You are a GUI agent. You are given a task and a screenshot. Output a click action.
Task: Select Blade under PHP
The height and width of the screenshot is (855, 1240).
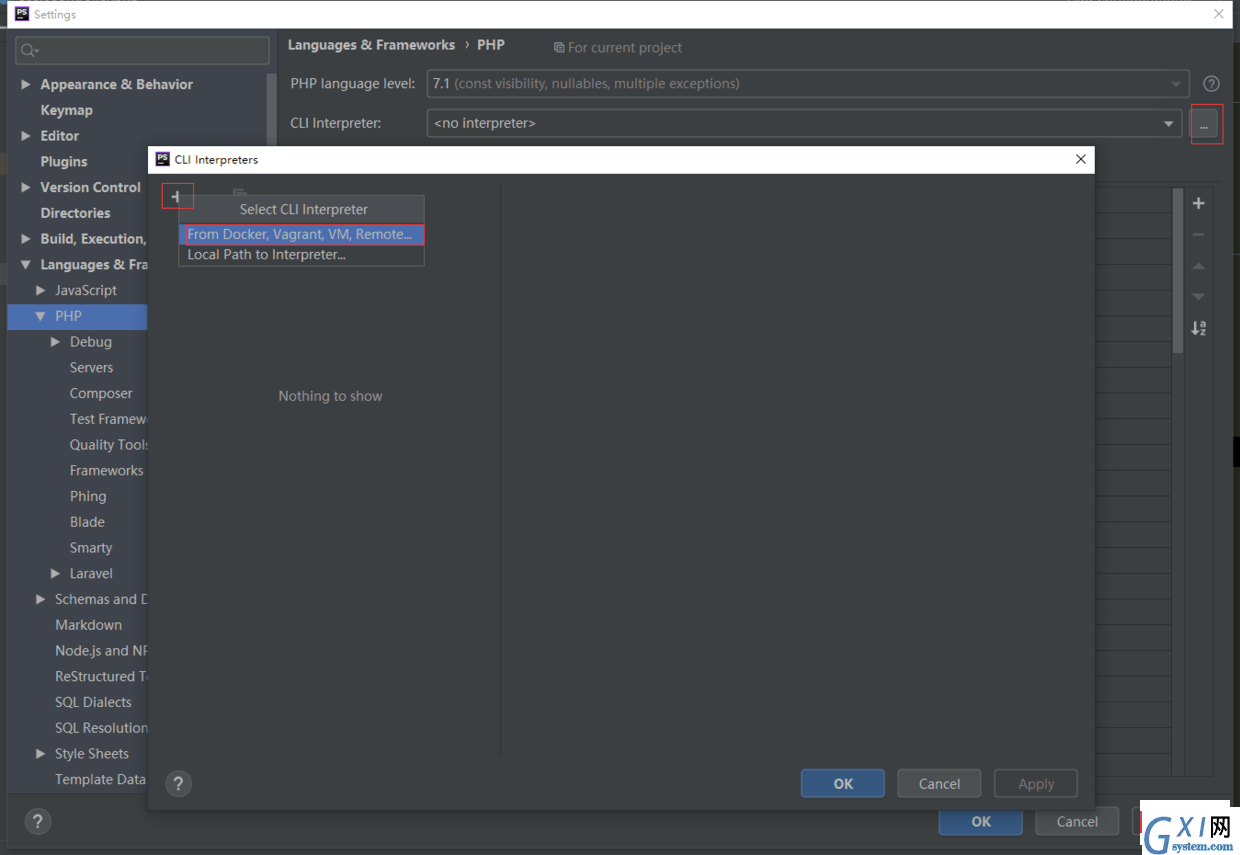(87, 522)
